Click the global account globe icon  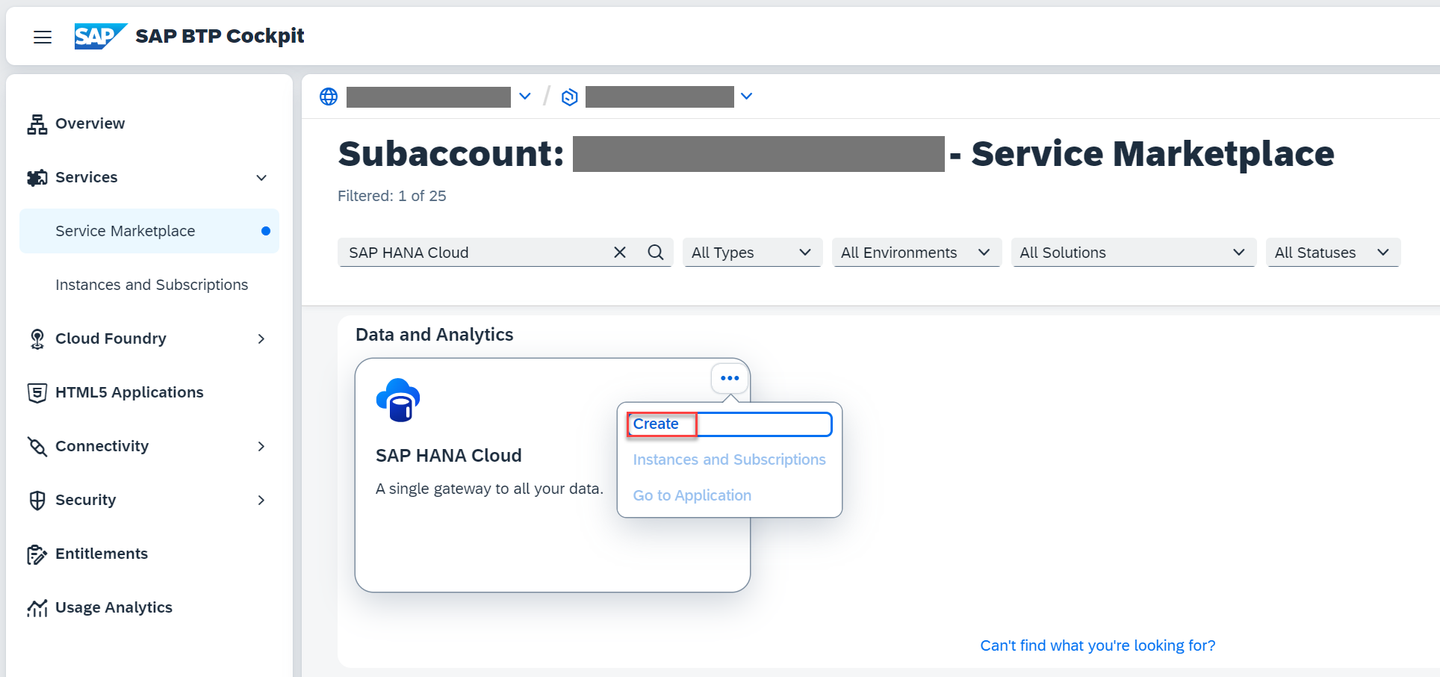coord(328,97)
